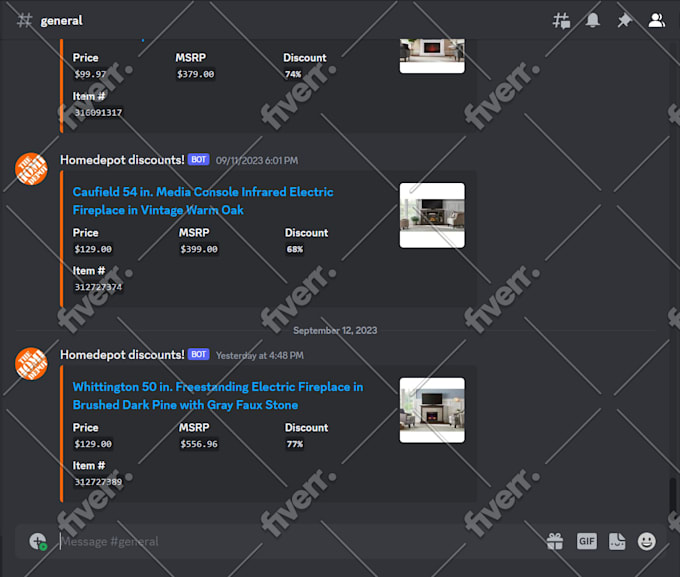Focus the Message #general input field
The width and height of the screenshot is (680, 577).
coord(299,541)
